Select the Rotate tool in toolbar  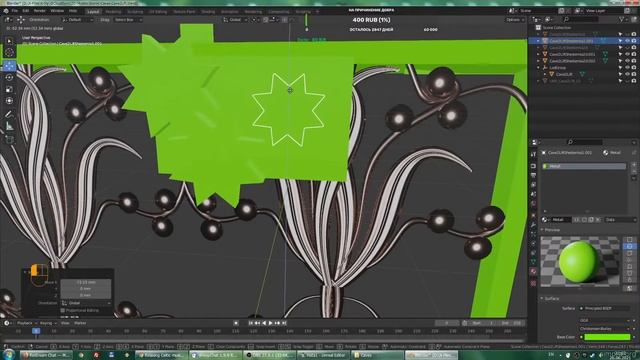(9, 77)
